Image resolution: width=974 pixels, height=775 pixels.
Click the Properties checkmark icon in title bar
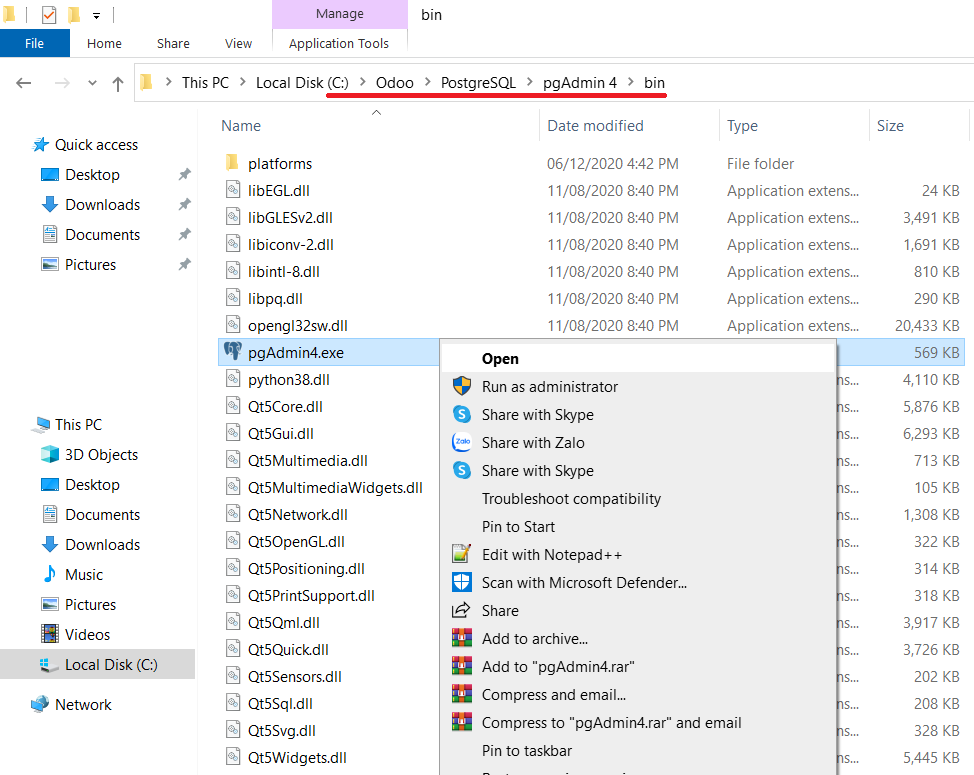[49, 14]
